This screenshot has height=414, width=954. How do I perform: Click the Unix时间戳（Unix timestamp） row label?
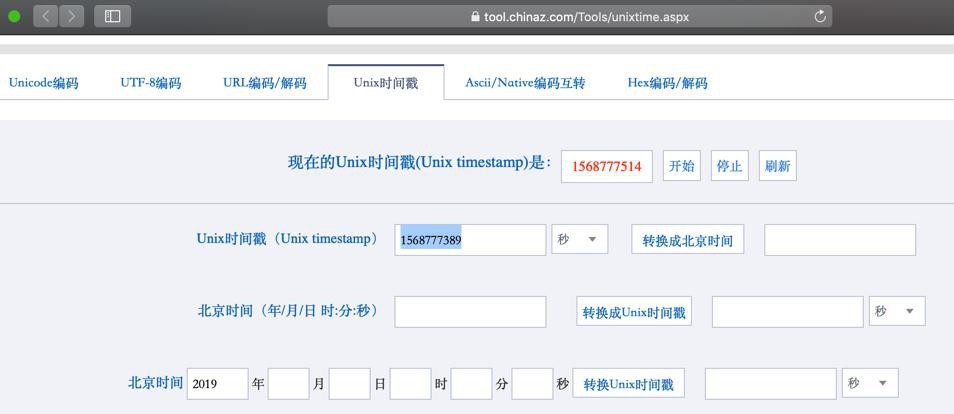point(287,239)
